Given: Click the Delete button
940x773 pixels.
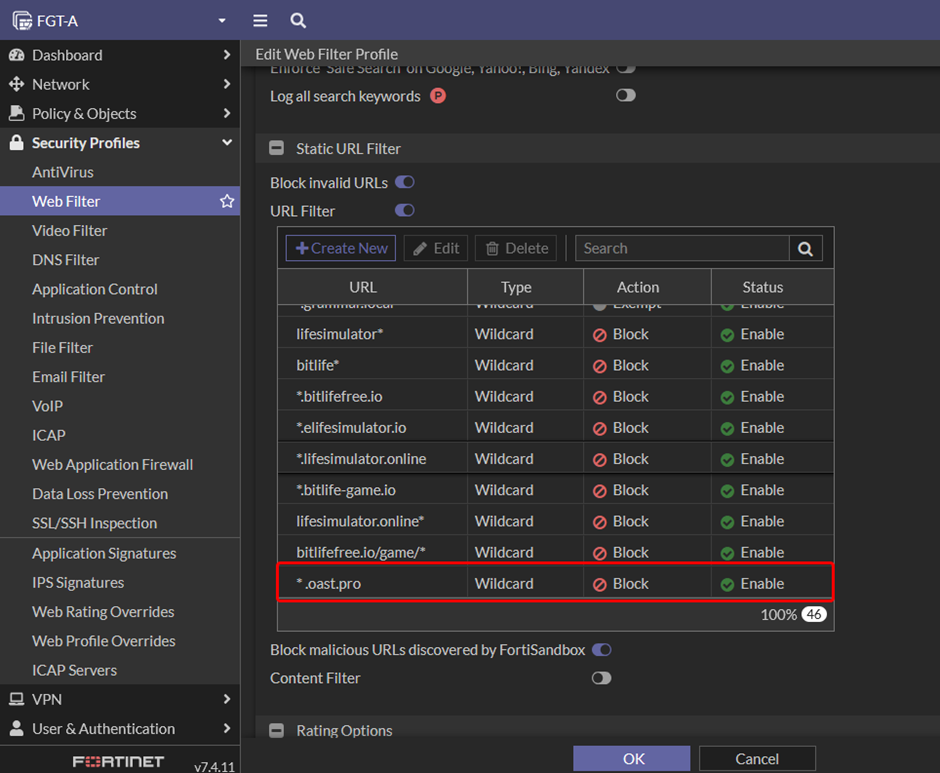Looking at the screenshot, I should pyautogui.click(x=516, y=248).
